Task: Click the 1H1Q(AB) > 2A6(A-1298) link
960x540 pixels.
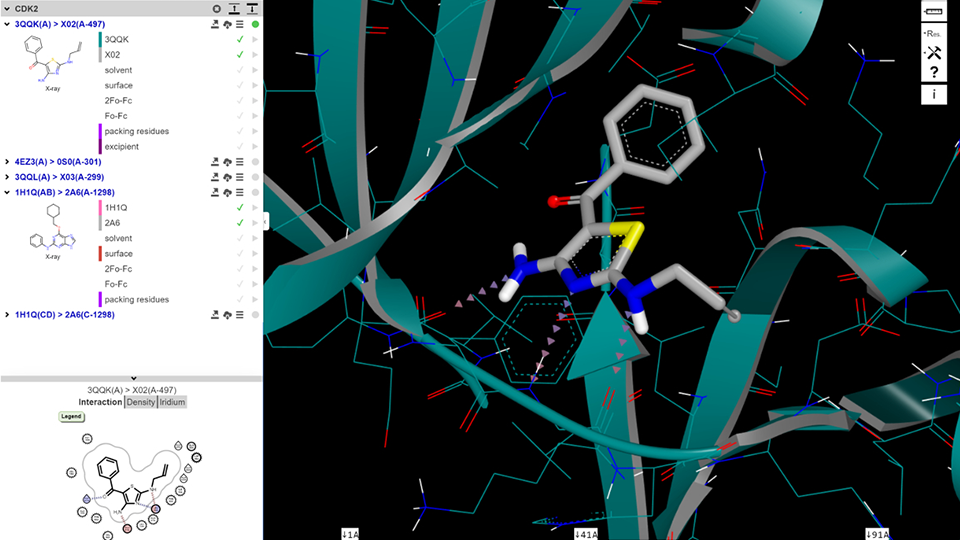Action: (x=65, y=193)
